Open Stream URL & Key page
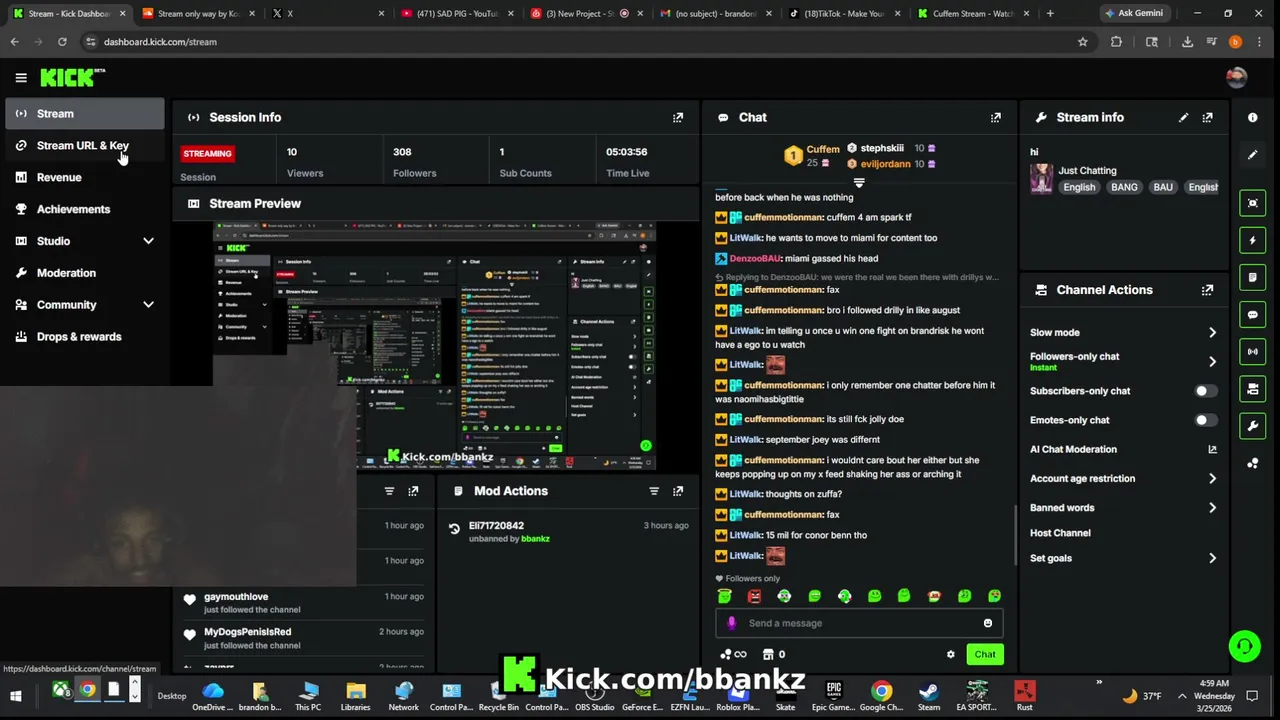Screen dimensions: 1280x720 [x=84, y=146]
